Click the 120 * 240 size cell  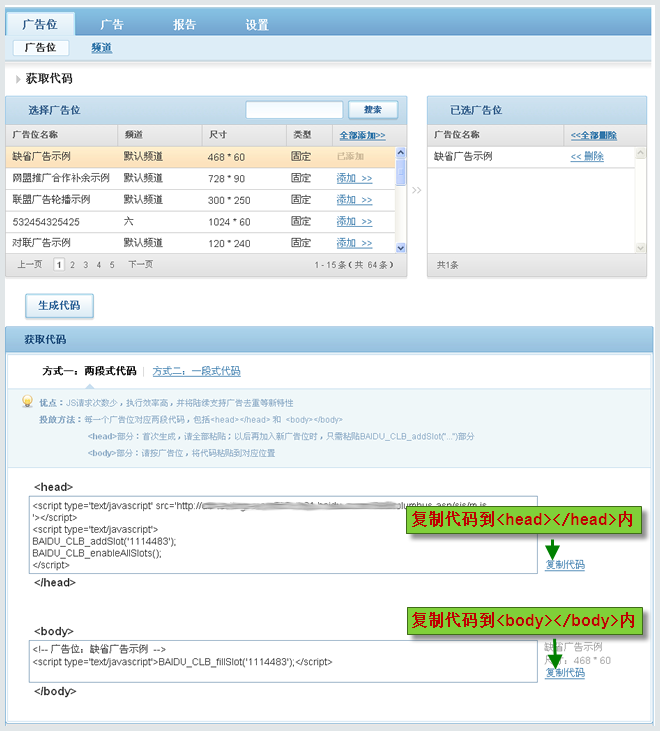[229, 243]
